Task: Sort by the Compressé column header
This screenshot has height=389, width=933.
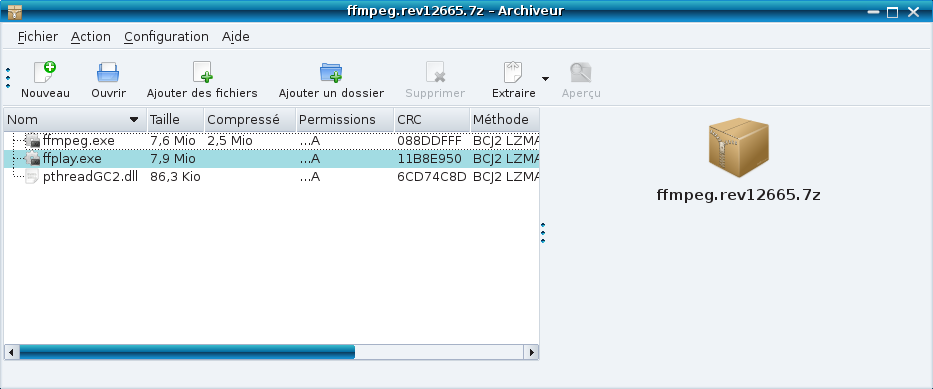Action: [x=250, y=120]
